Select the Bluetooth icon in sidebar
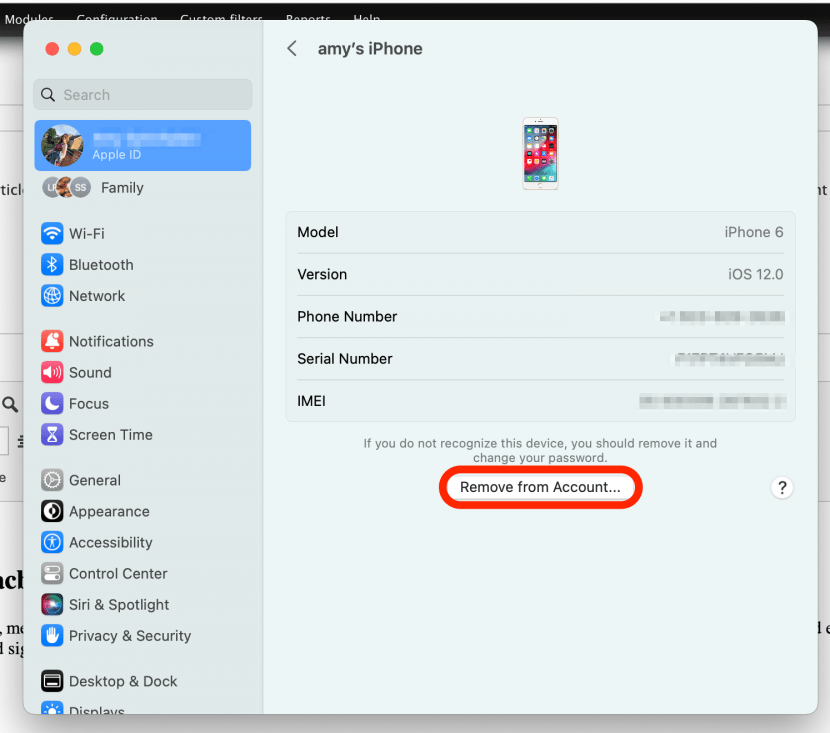The width and height of the screenshot is (830, 733). click(x=52, y=265)
